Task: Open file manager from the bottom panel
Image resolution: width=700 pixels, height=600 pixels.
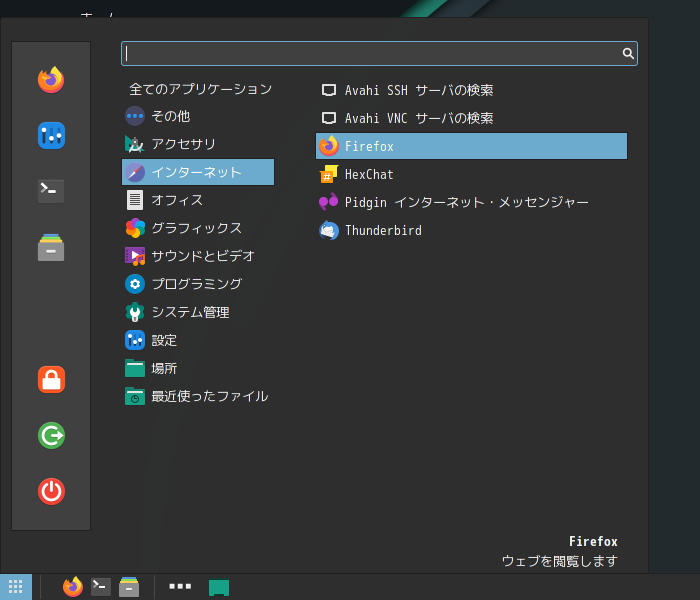Action: 129,587
